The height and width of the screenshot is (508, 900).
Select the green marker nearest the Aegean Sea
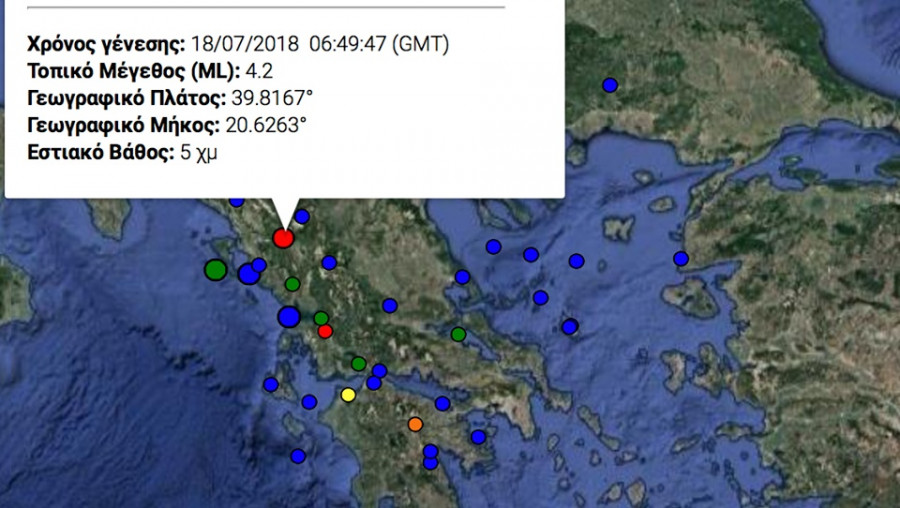click(x=458, y=334)
